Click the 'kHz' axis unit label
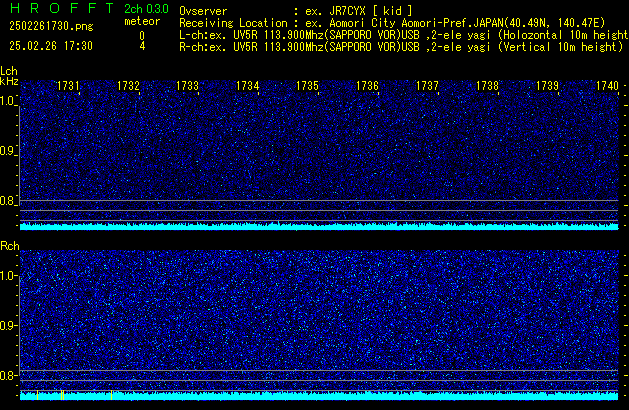The width and height of the screenshot is (629, 410). pyautogui.click(x=9, y=81)
